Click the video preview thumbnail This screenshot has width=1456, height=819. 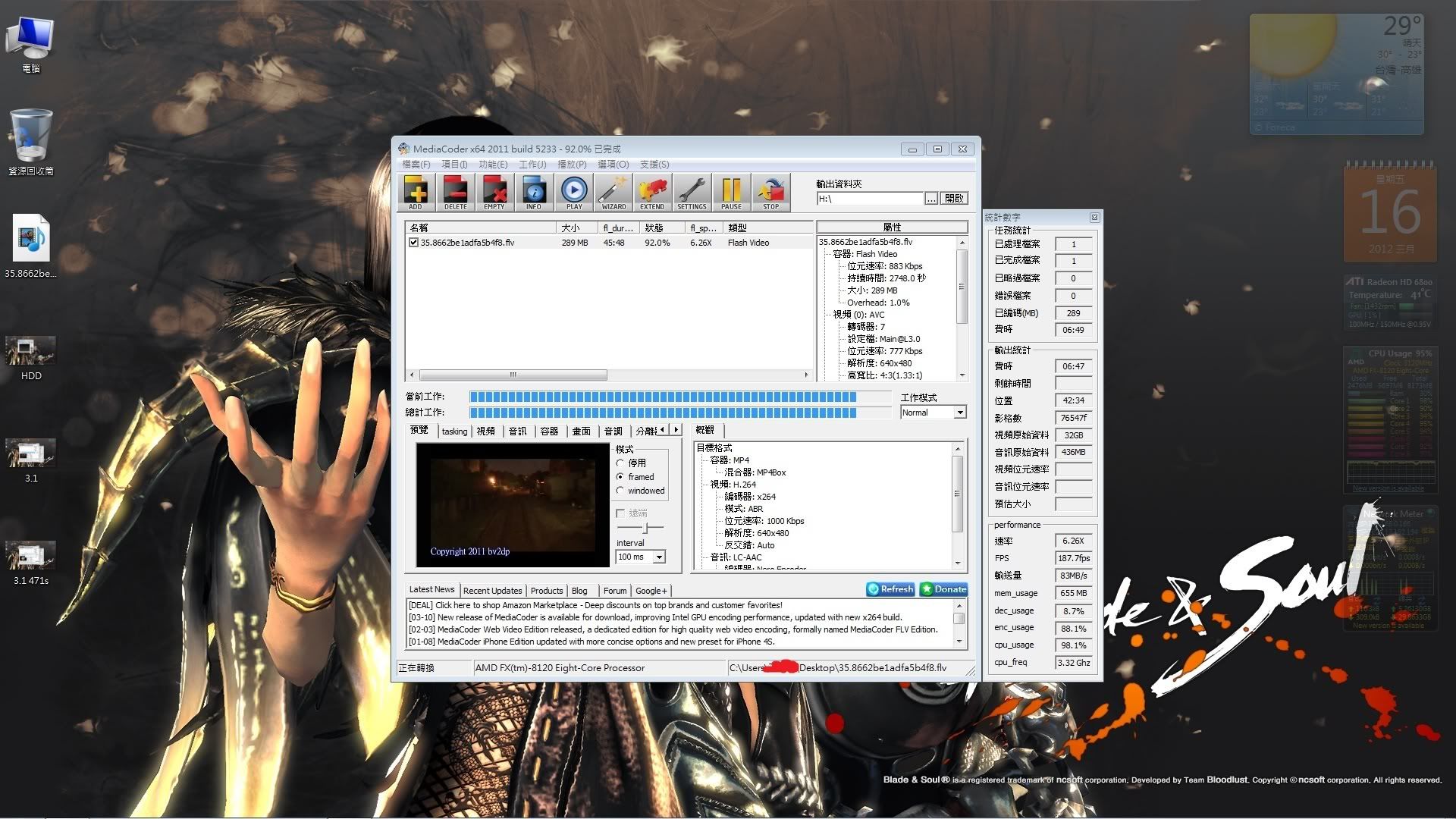tap(513, 505)
